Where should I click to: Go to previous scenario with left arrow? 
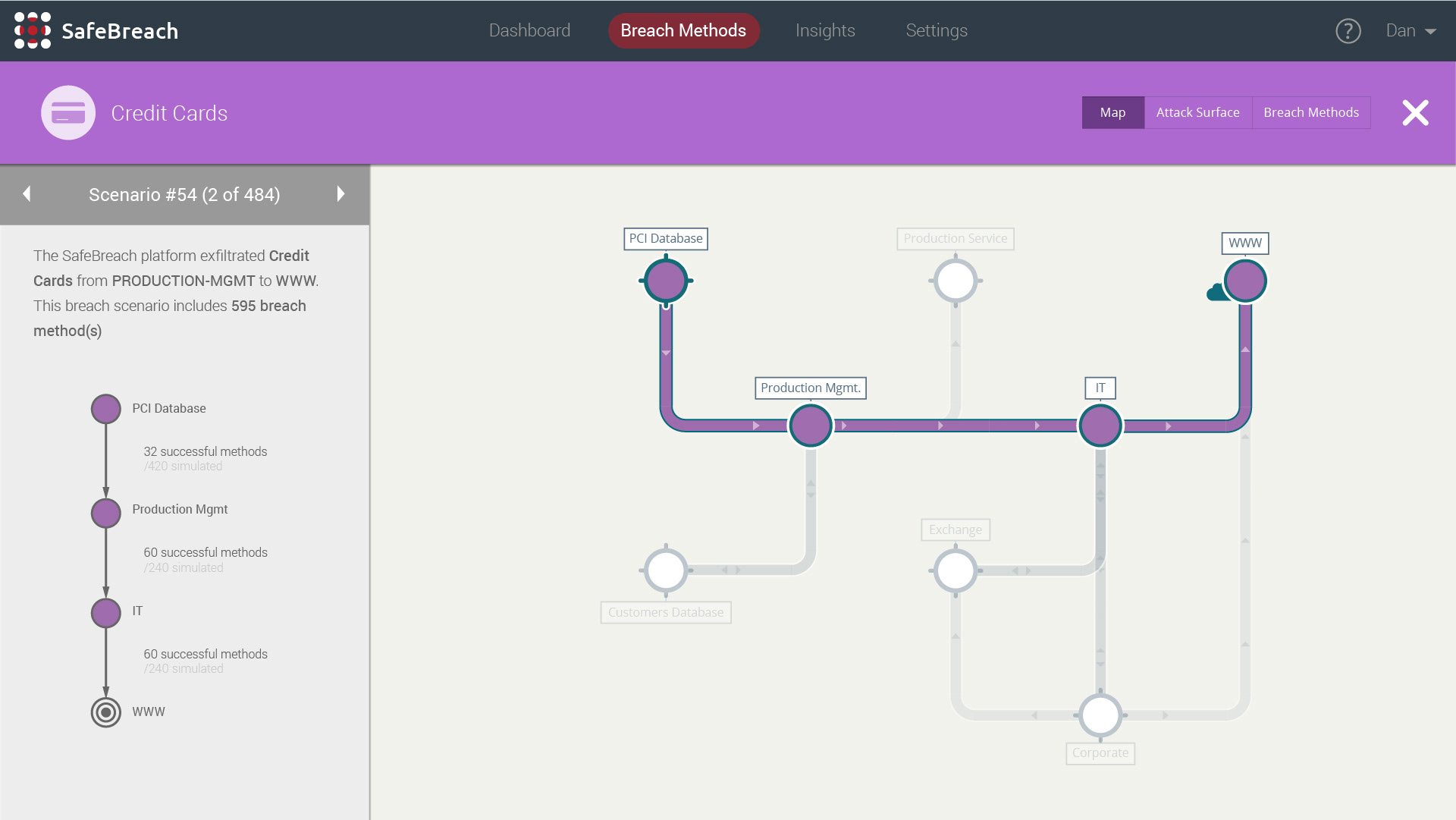[x=27, y=194]
